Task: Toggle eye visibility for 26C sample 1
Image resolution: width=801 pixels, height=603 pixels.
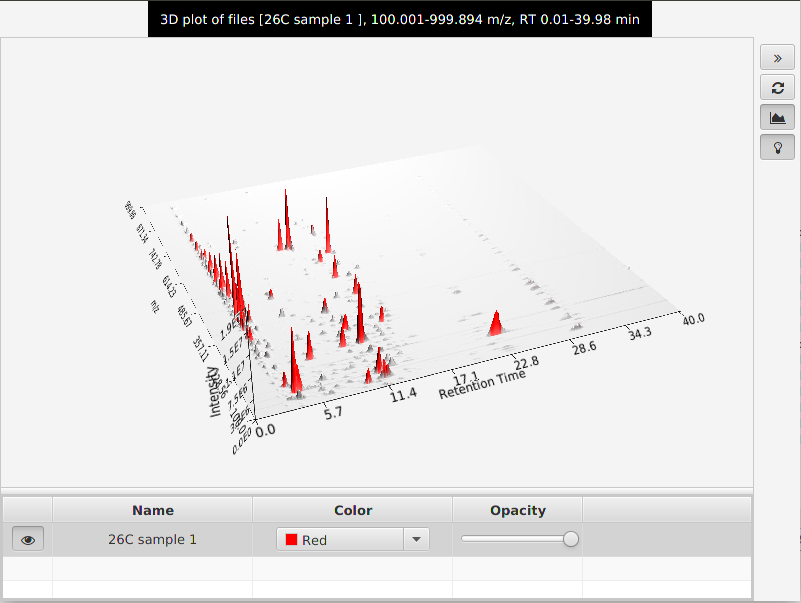Action: [28, 540]
